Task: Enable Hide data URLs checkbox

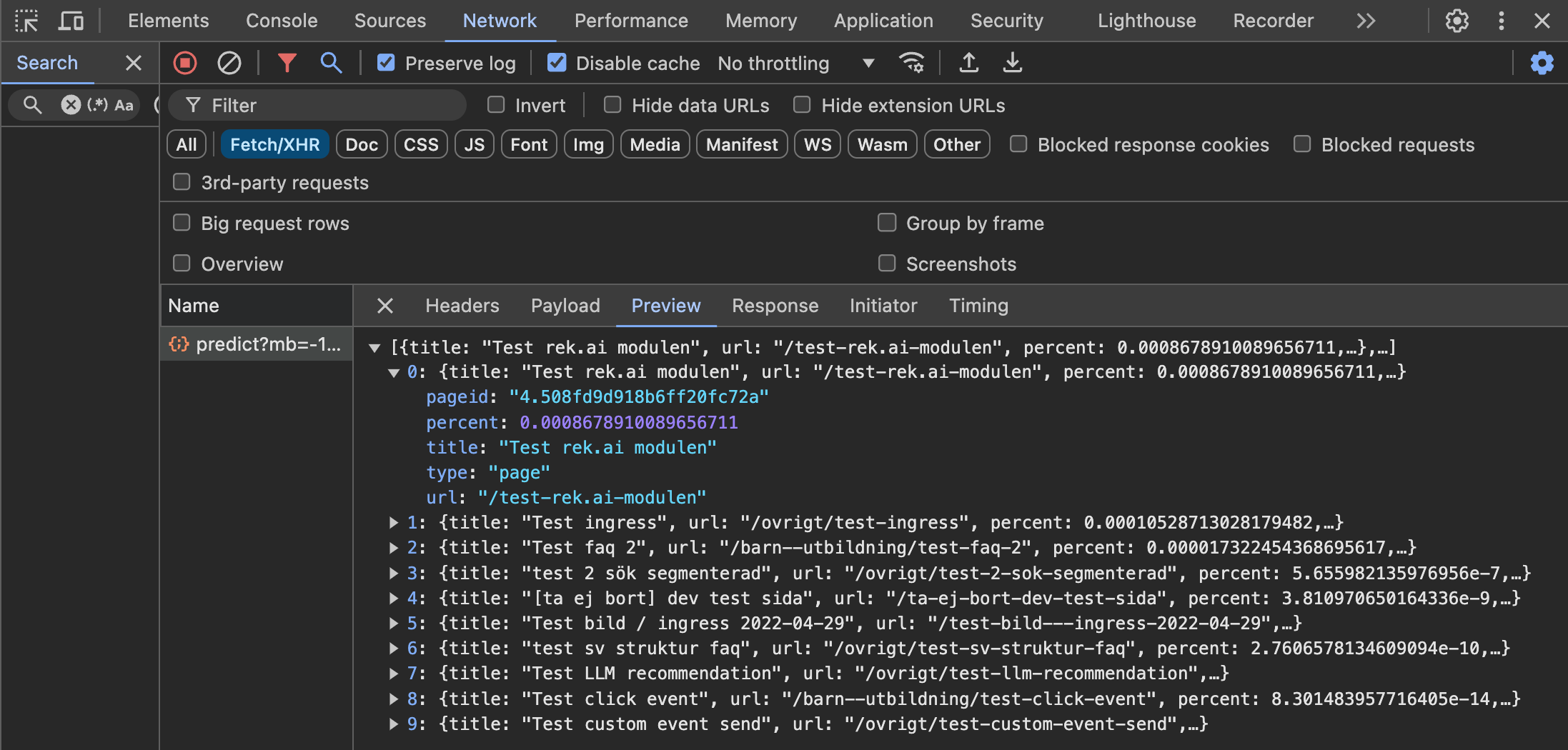Action: 612,105
